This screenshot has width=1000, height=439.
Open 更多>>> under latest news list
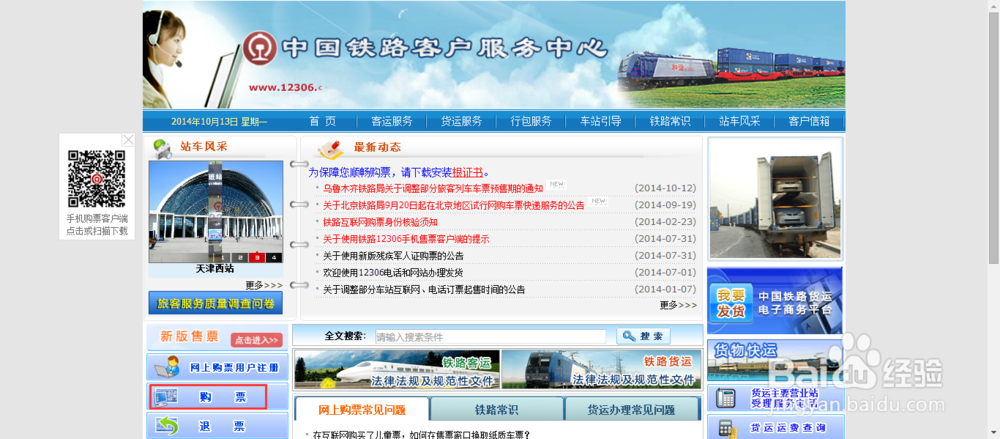(x=679, y=305)
